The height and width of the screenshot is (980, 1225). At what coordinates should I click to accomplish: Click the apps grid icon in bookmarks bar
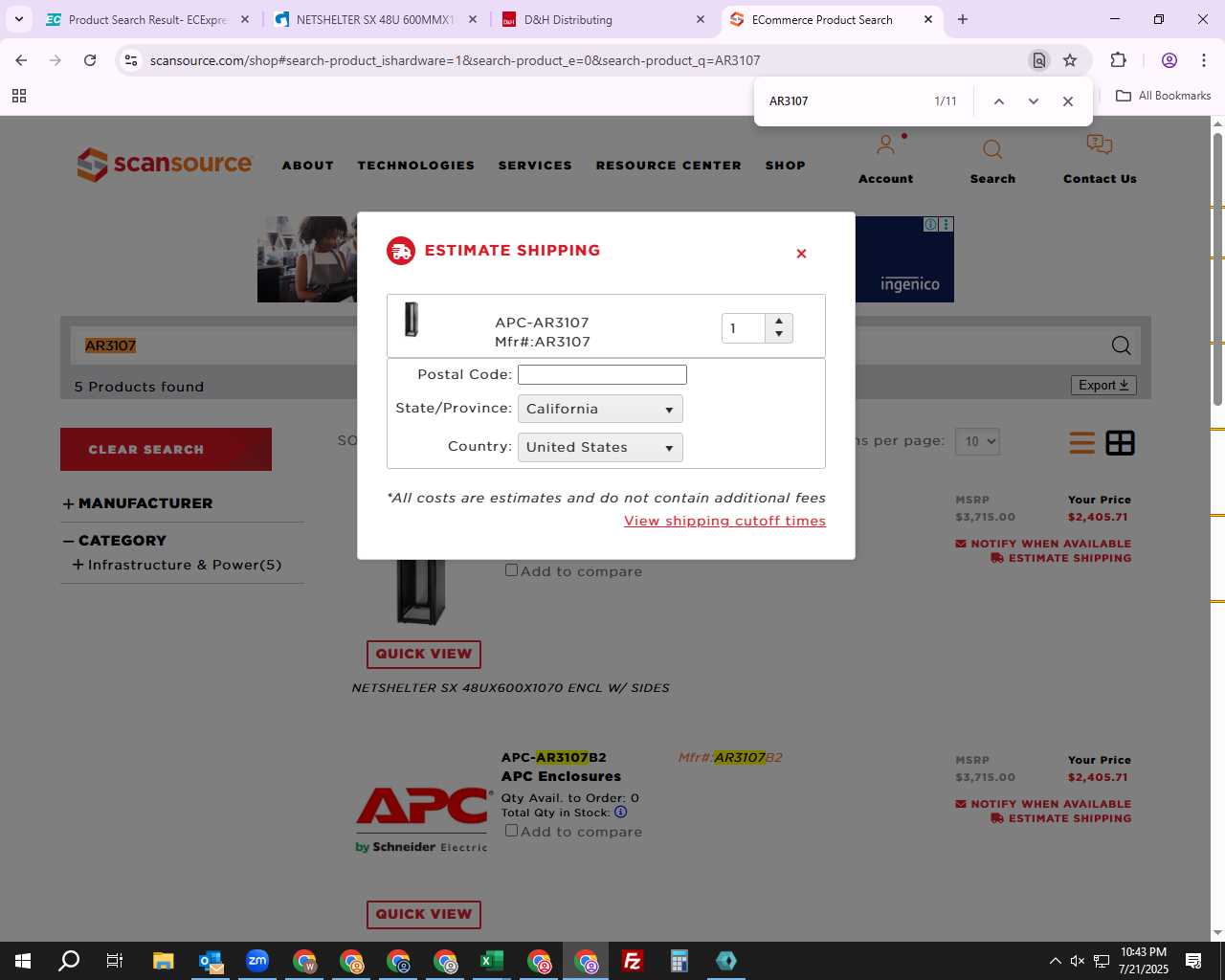[19, 96]
